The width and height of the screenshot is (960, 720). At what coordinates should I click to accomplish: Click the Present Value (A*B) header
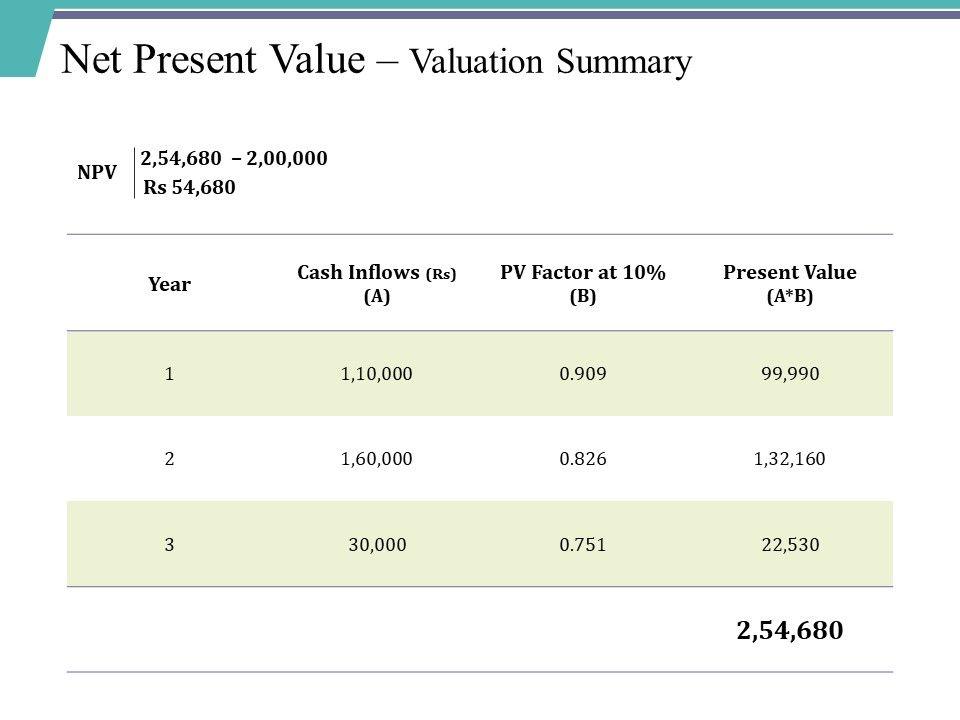click(x=789, y=284)
